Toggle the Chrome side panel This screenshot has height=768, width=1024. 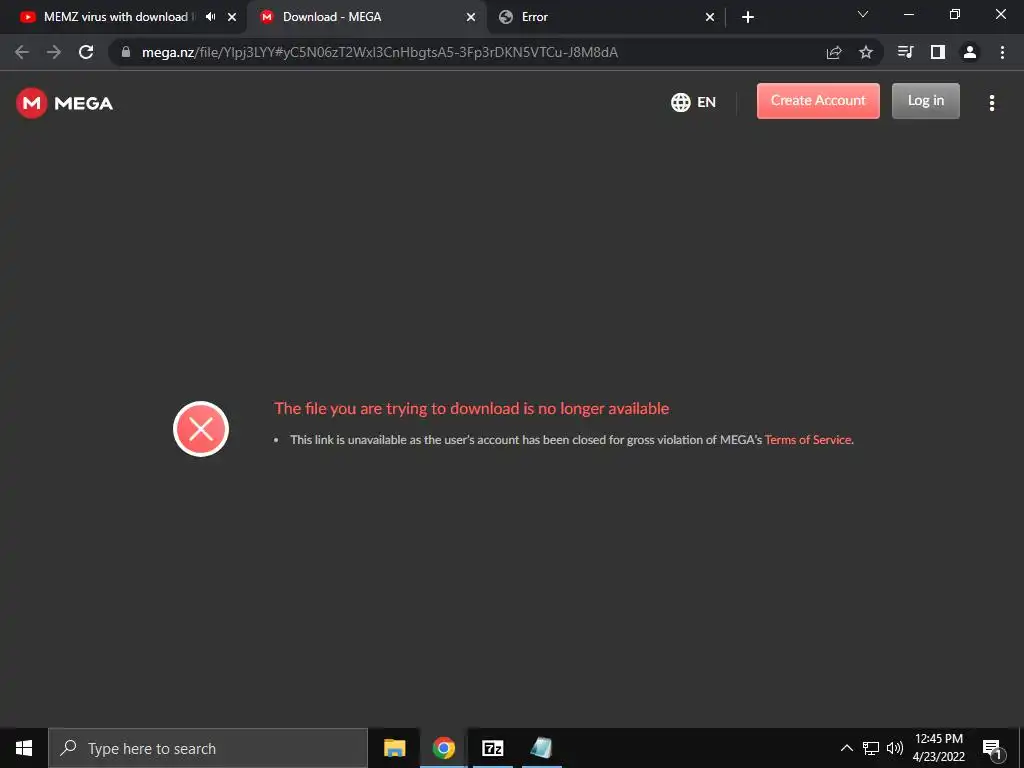tap(938, 52)
